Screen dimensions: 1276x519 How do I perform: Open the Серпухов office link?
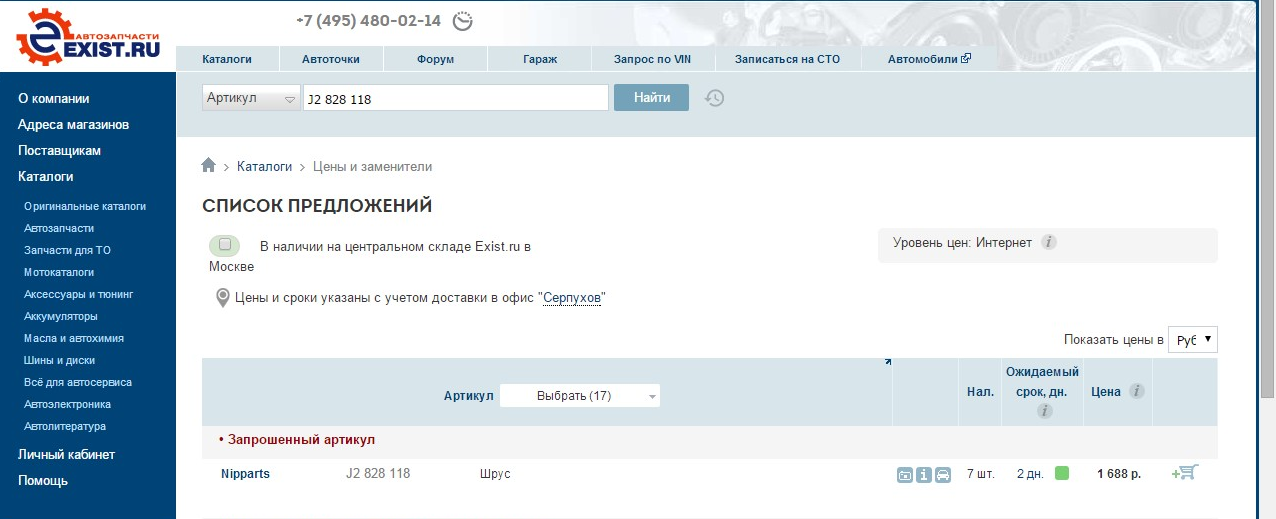pos(572,298)
